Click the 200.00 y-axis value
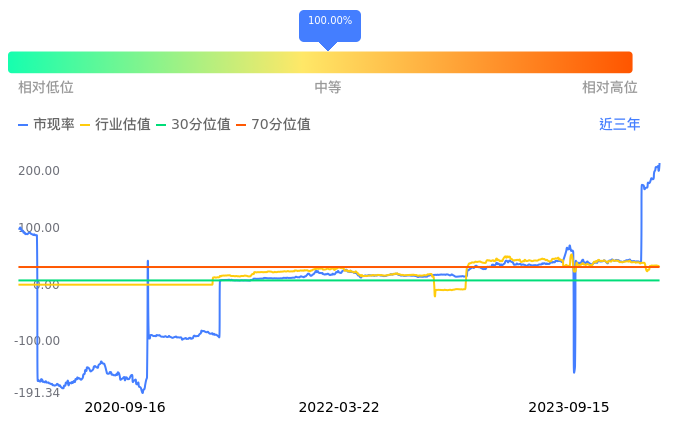The height and width of the screenshot is (442, 686). click(39, 171)
